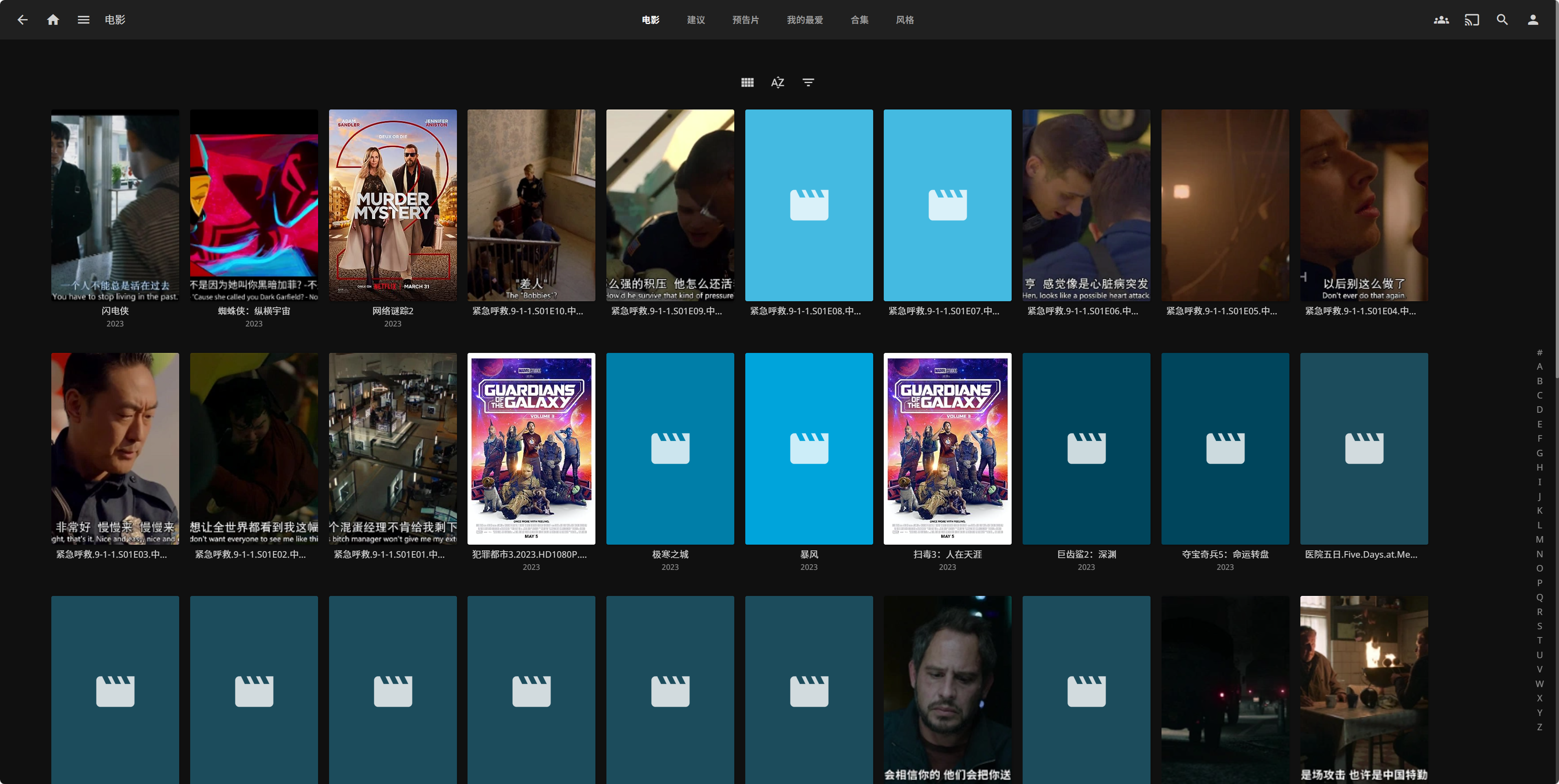The width and height of the screenshot is (1559, 784).
Task: Click the 极寒之城 title text
Action: (x=670, y=554)
